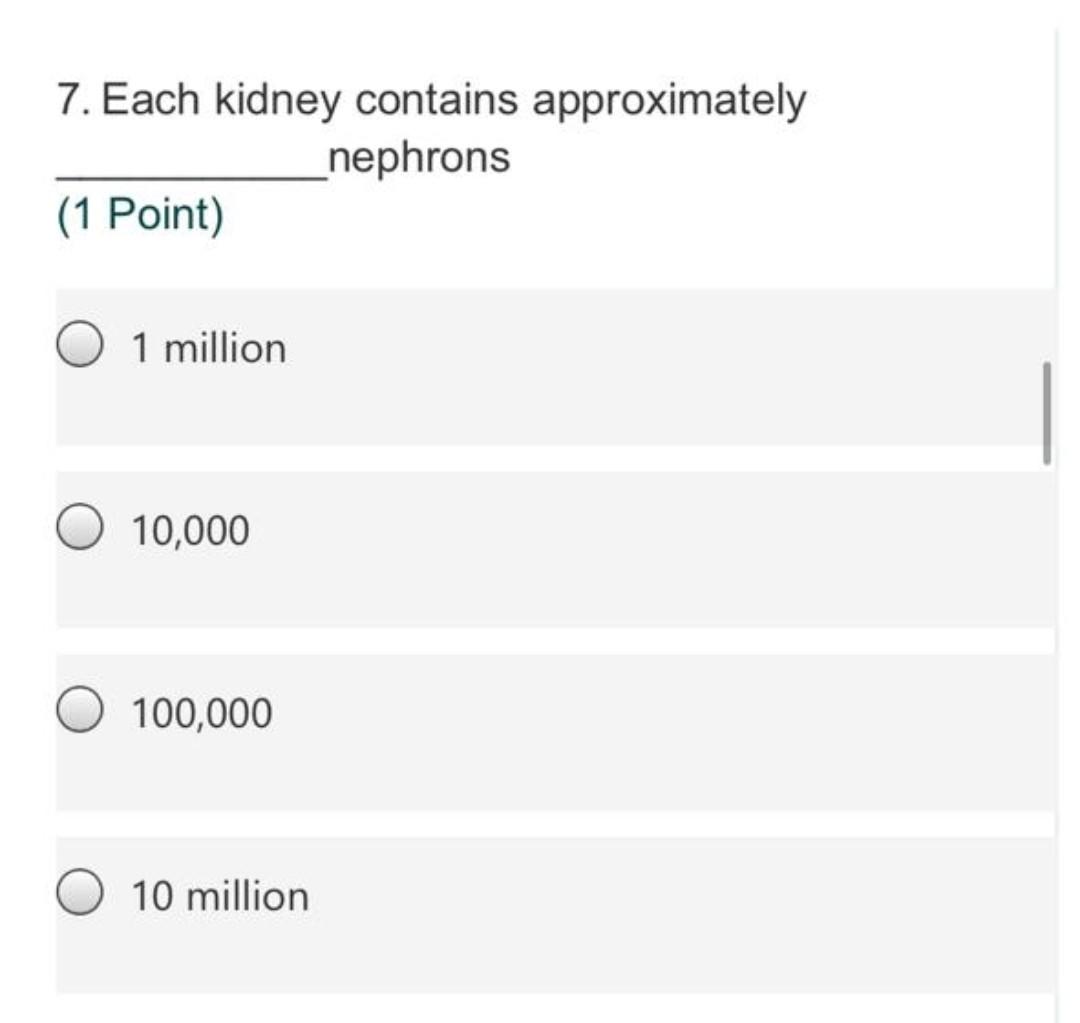Click empty space in the "100,000" option row

coord(650,733)
